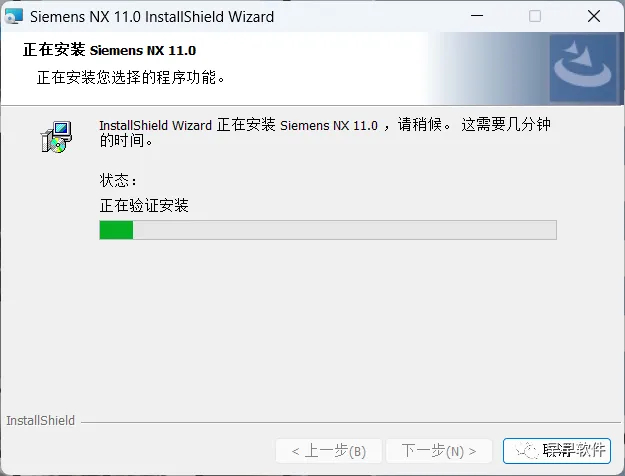The width and height of the screenshot is (625, 476).
Task: Minimize the InstallShield Wizard window
Action: pyautogui.click(x=477, y=16)
